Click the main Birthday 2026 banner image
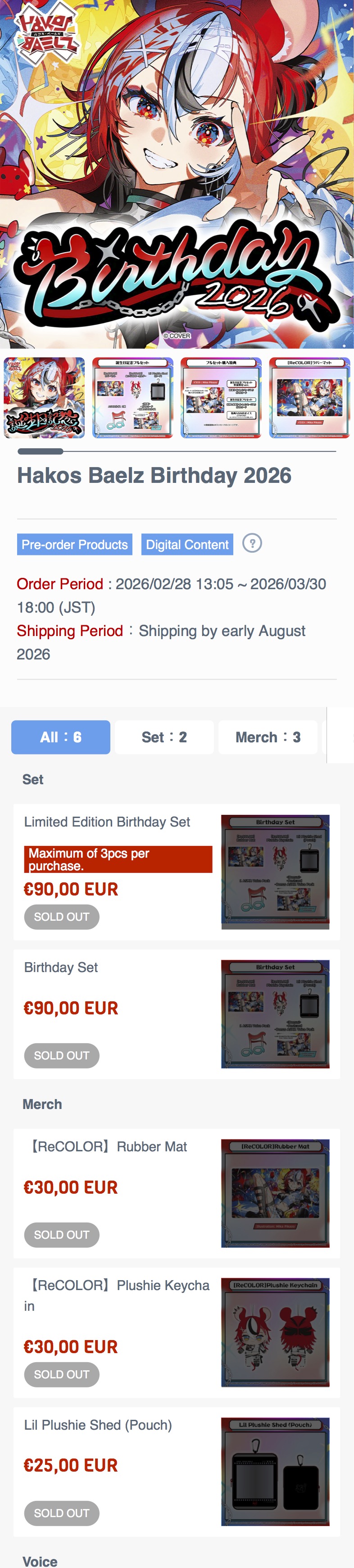Viewport: 354px width, 1568px height. (x=177, y=173)
